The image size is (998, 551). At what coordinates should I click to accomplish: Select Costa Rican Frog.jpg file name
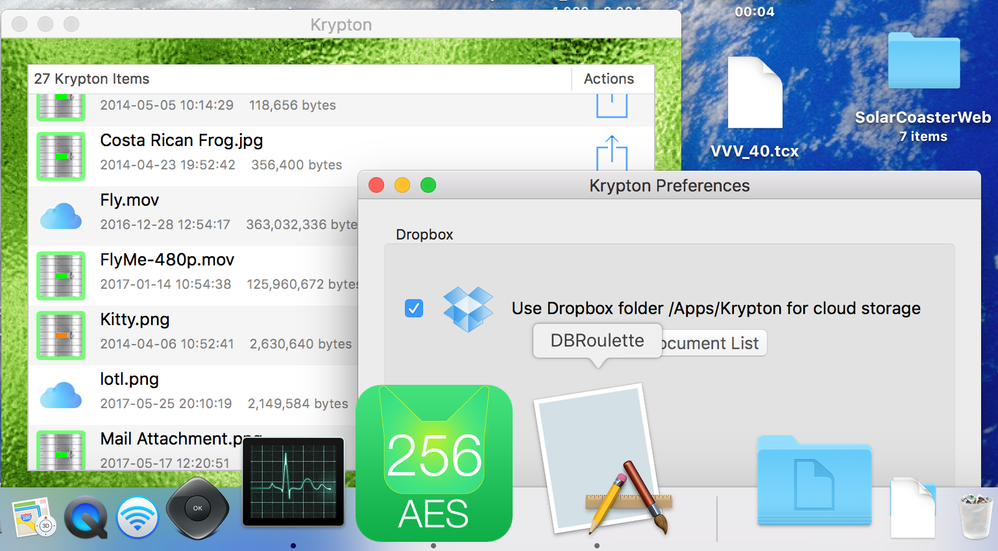pos(181,141)
